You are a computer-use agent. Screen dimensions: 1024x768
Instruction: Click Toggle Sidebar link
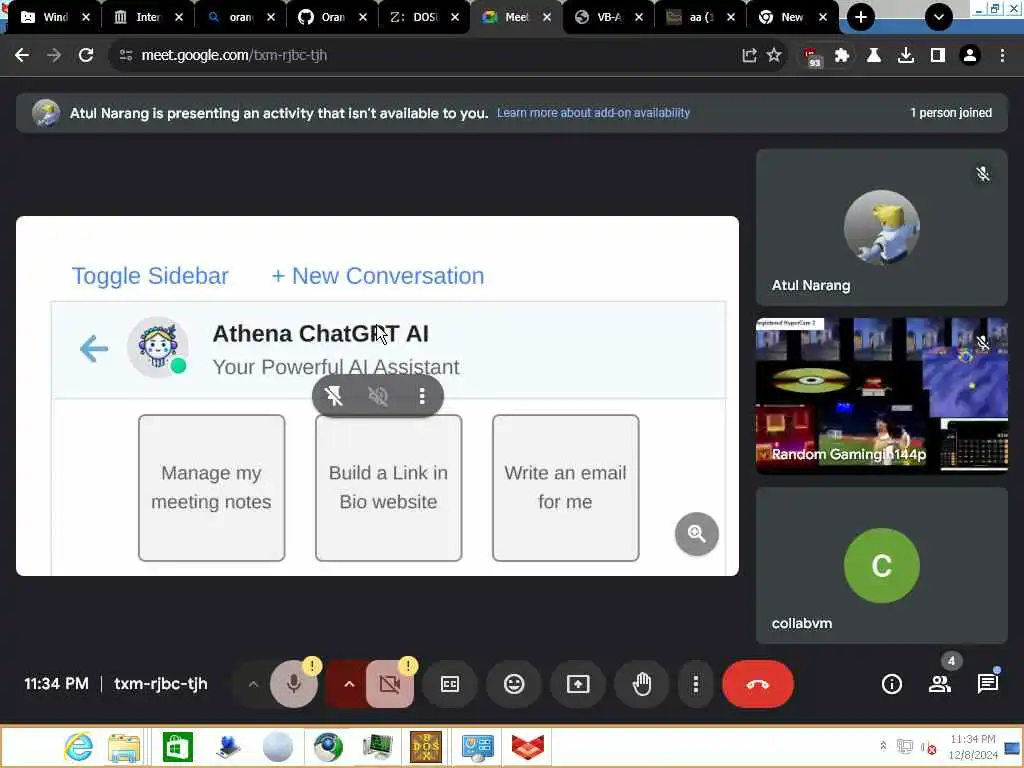pos(150,276)
